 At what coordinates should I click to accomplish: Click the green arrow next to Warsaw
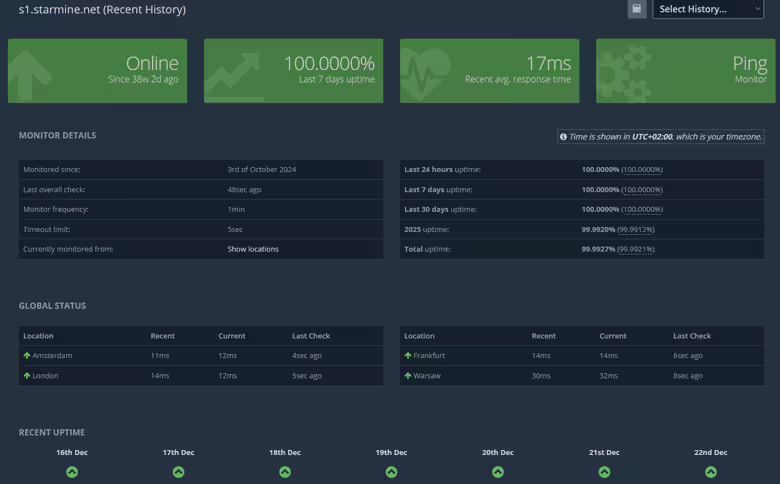408,376
